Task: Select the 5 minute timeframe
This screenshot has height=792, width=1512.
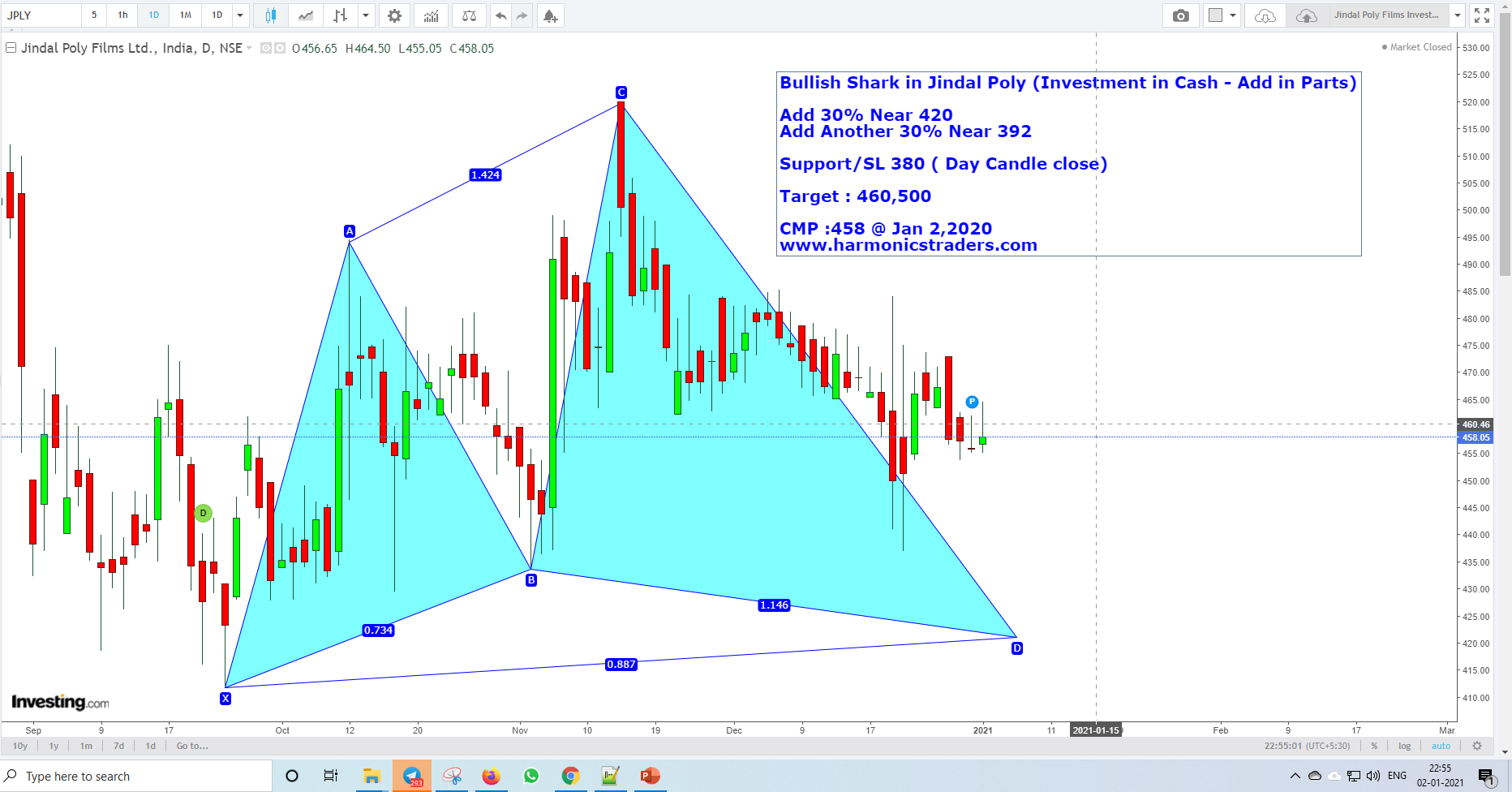Action: point(94,15)
